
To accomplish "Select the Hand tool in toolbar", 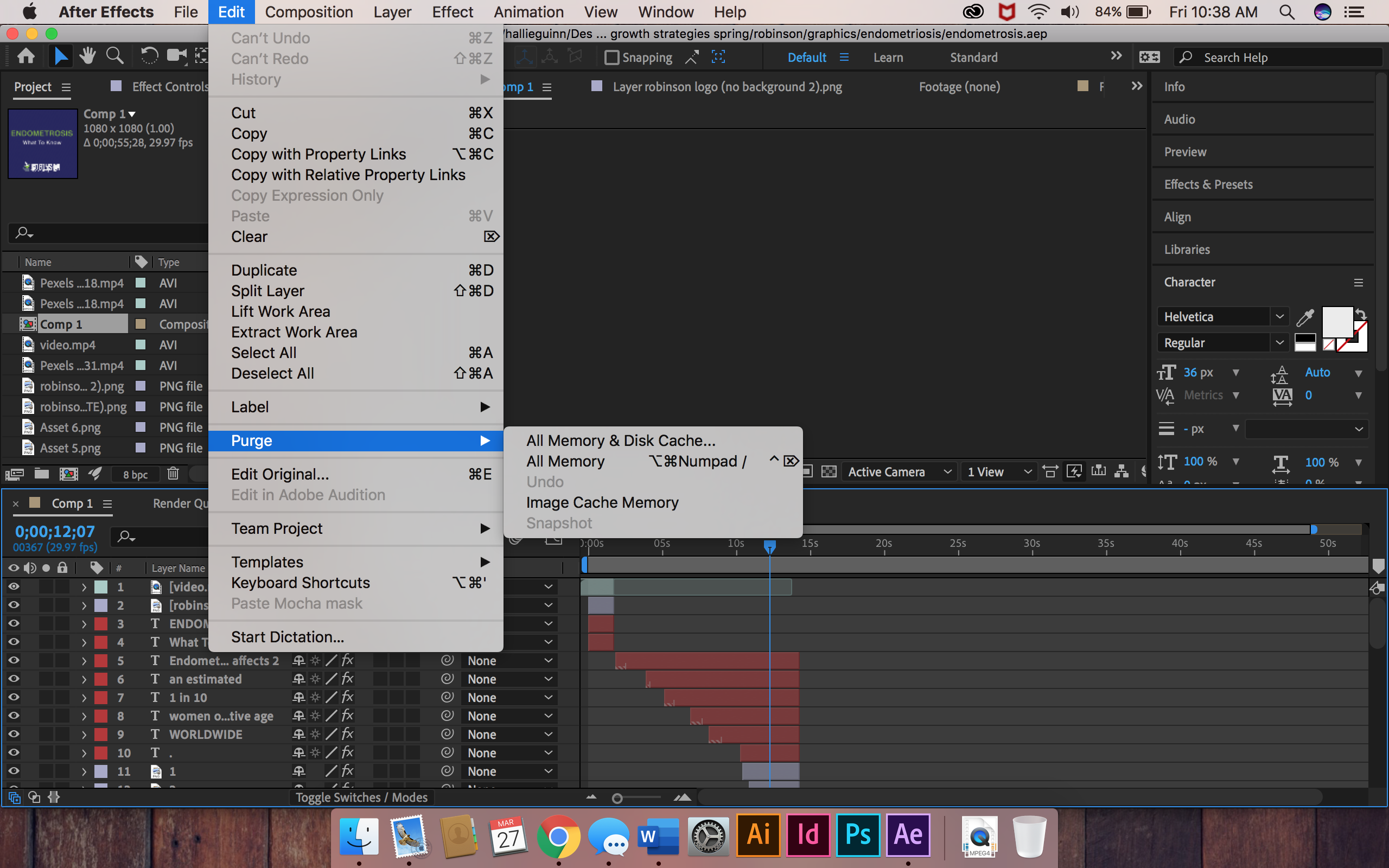I will 88,56.
